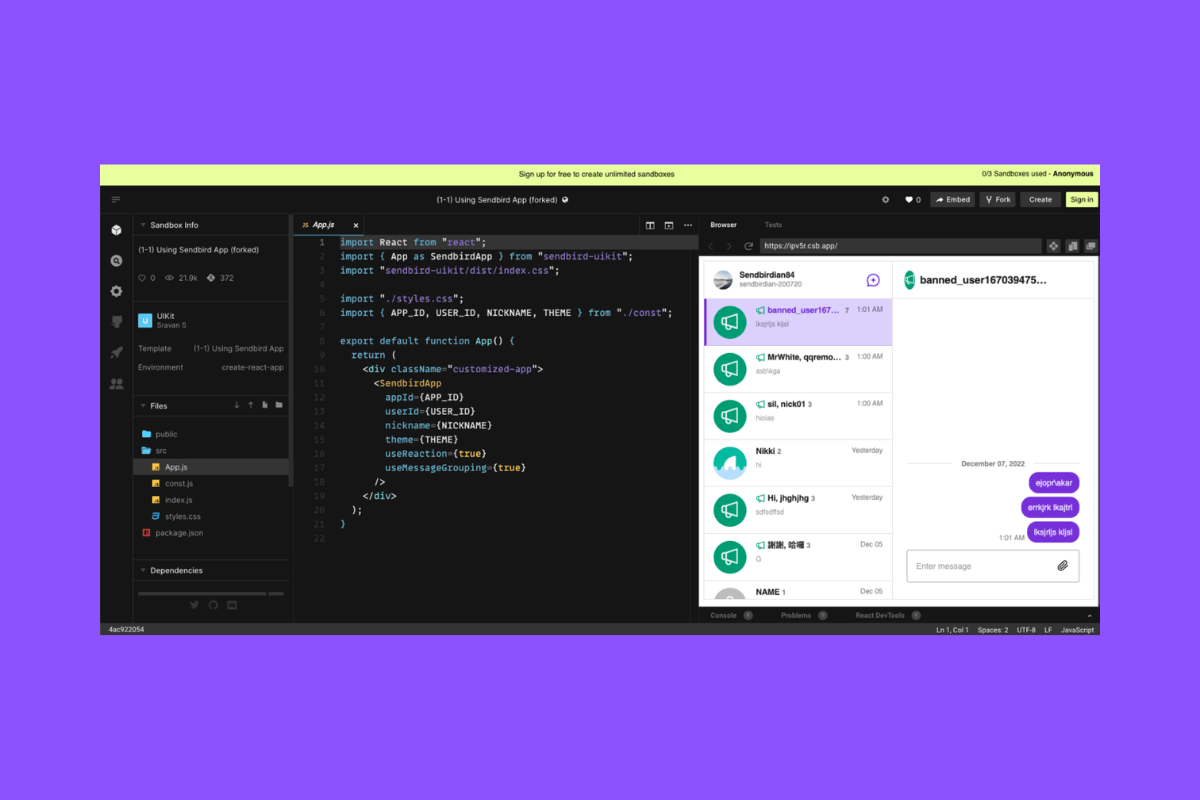Click the preview URL address field
The image size is (1200, 800).
tap(900, 246)
